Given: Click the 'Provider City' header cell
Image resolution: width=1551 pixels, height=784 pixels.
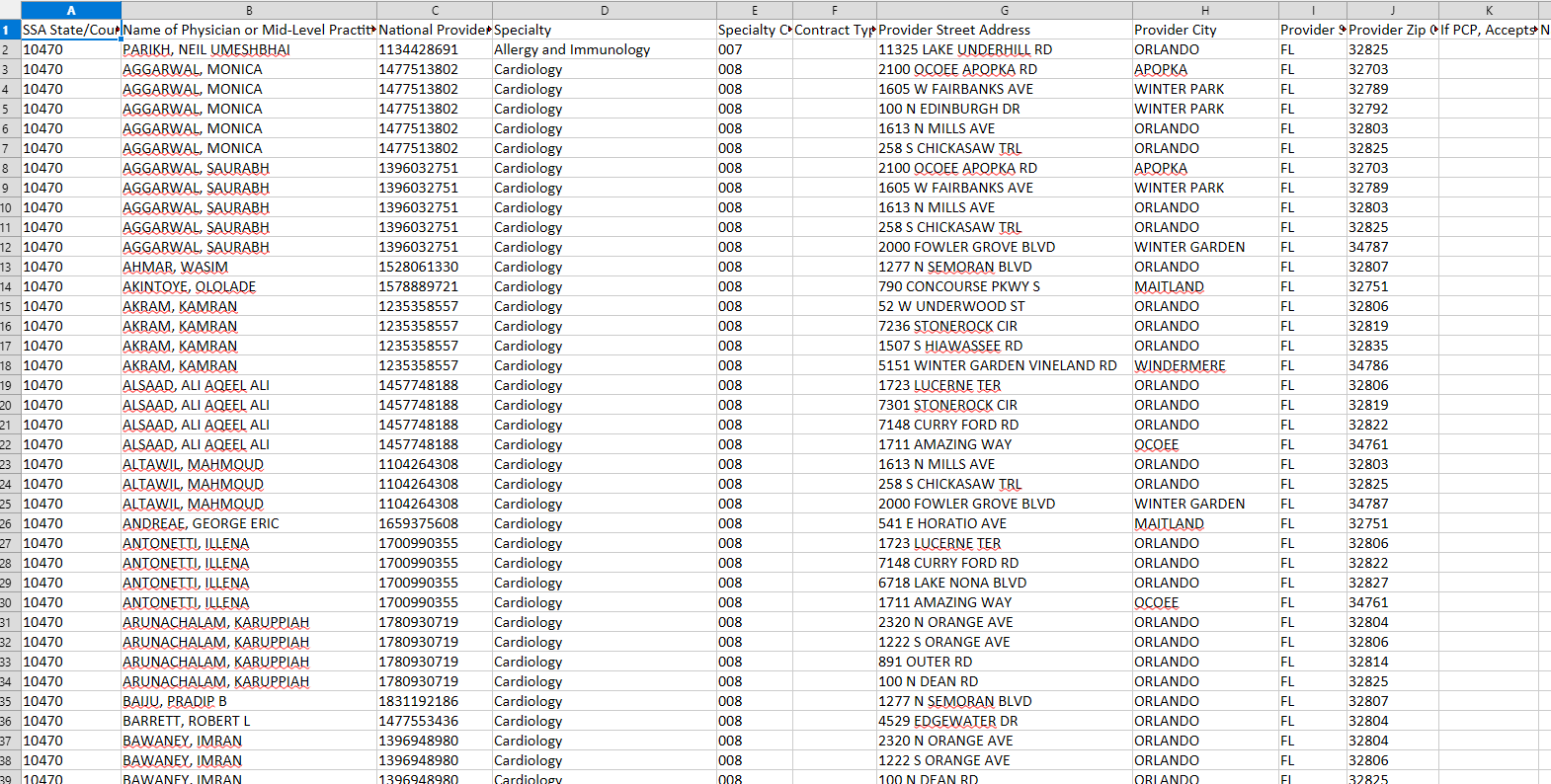Looking at the screenshot, I should 1205,30.
